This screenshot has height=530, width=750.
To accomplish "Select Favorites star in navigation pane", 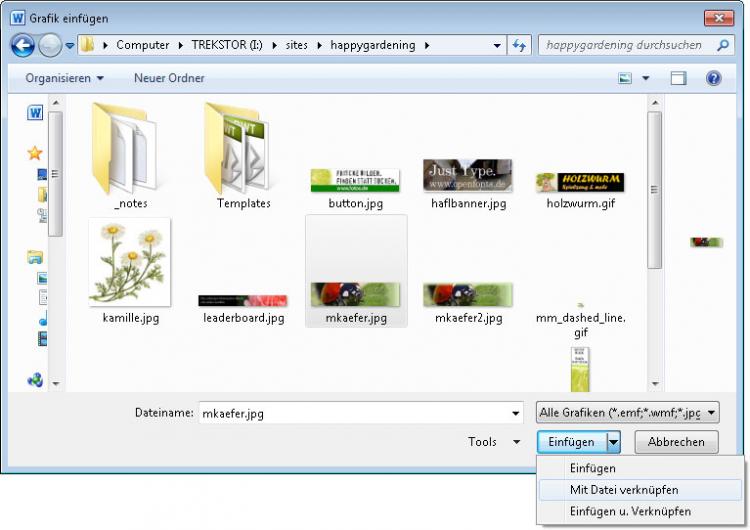I will [35, 153].
